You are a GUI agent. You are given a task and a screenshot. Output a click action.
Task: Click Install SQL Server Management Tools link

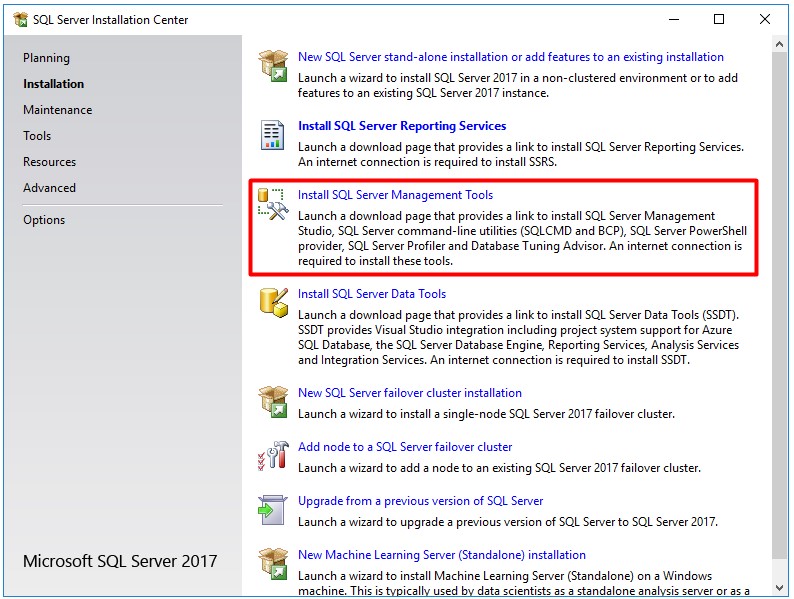(x=395, y=195)
